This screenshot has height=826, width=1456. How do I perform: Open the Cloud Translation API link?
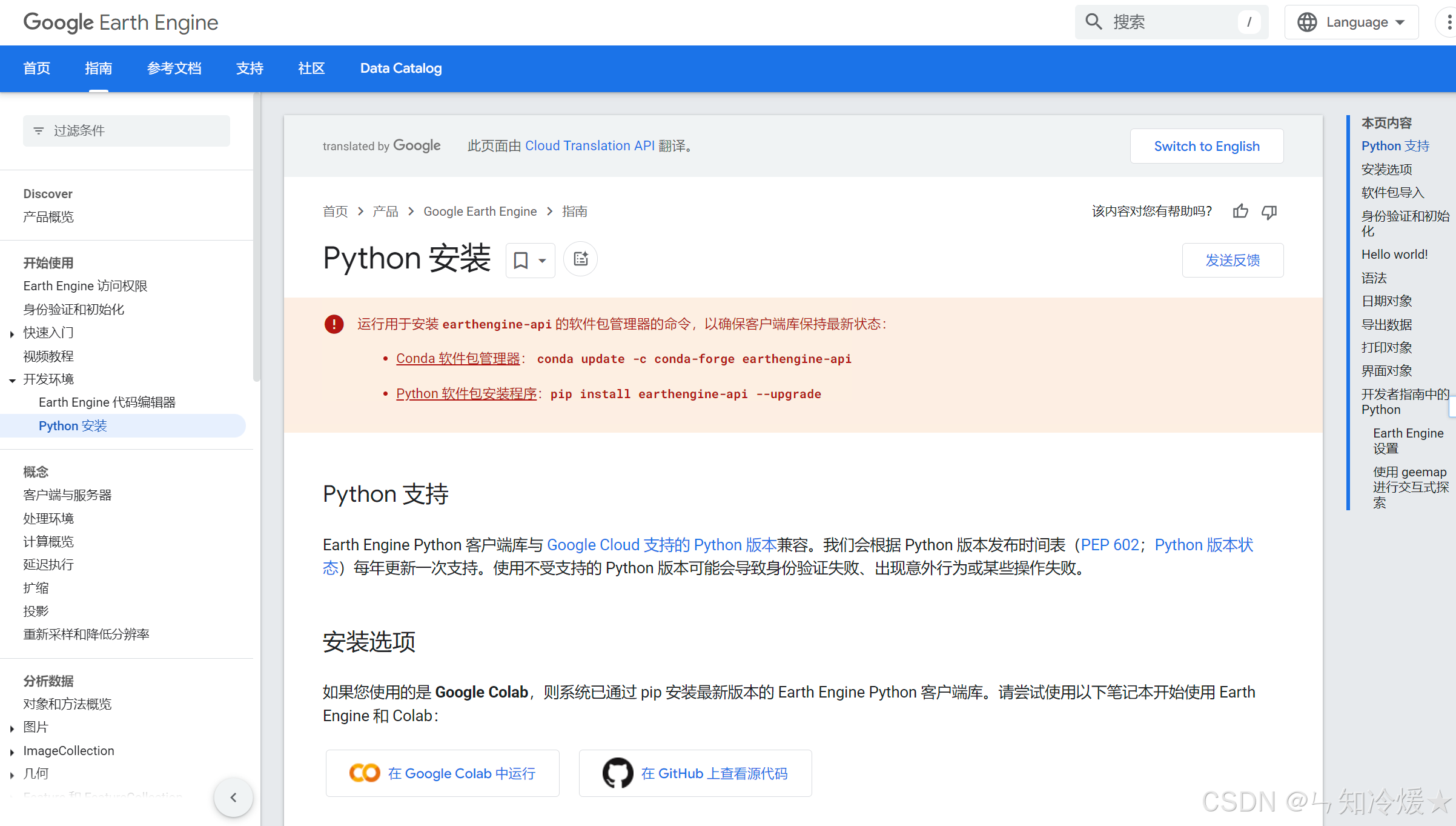(589, 145)
